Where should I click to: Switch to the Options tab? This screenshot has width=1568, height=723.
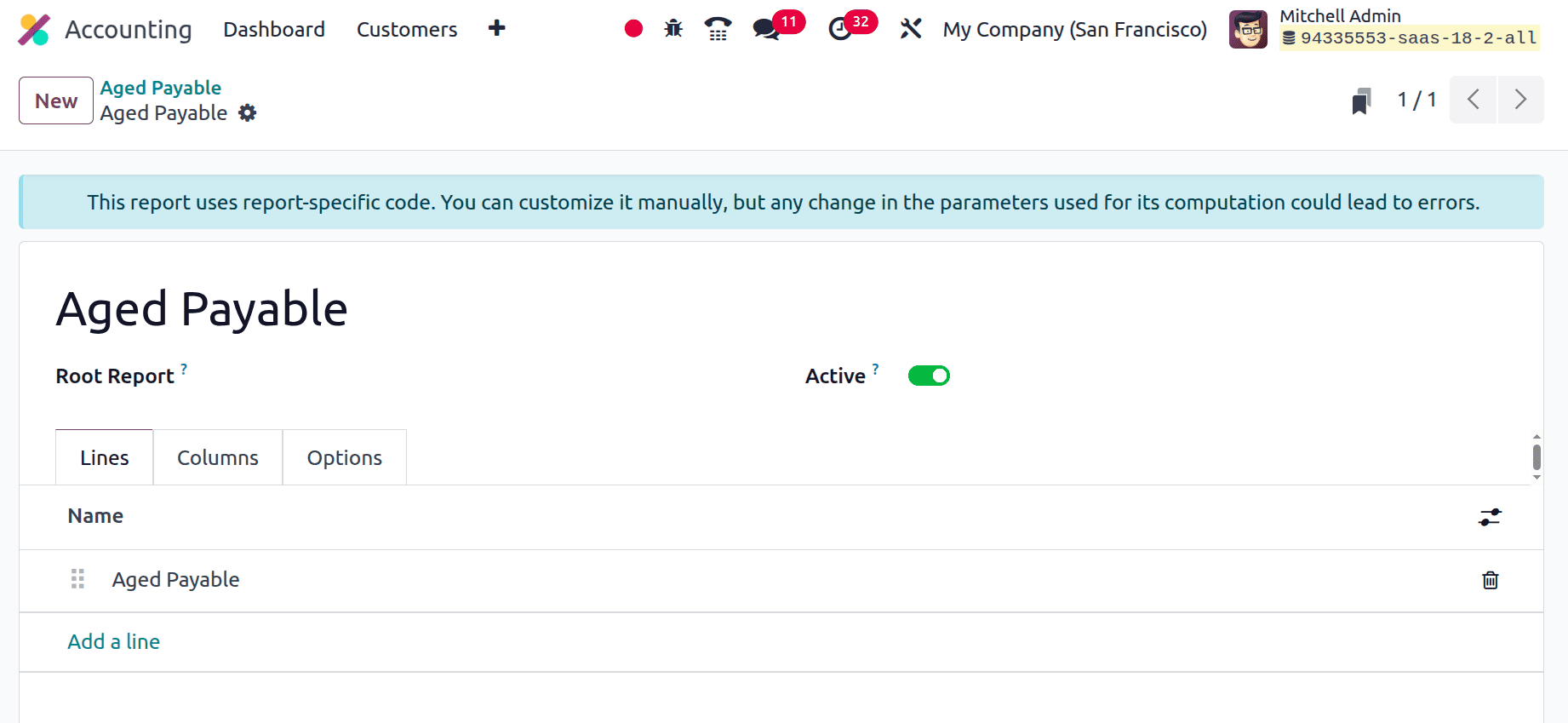tap(345, 457)
